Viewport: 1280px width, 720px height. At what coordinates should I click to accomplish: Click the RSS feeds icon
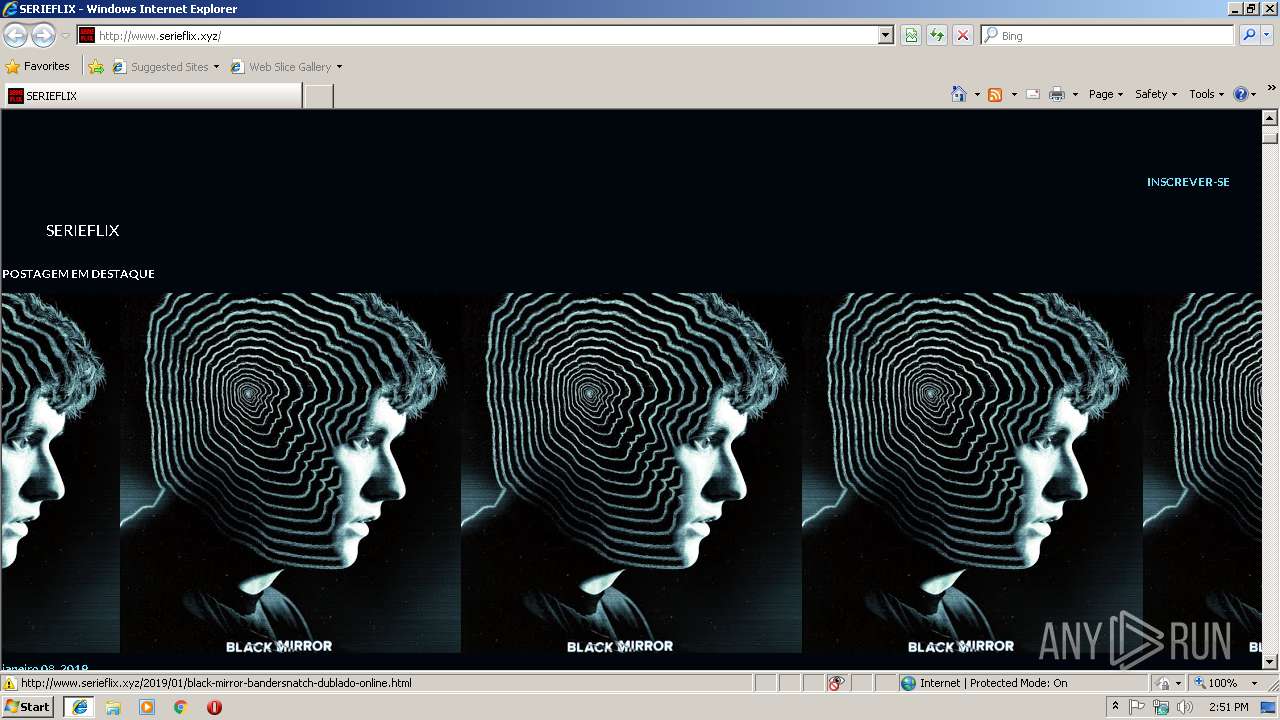tap(995, 94)
